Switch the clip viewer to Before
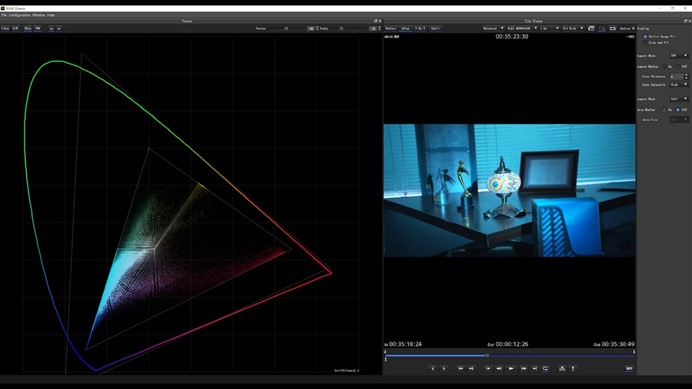Viewport: 692px width, 389px height. (391, 28)
